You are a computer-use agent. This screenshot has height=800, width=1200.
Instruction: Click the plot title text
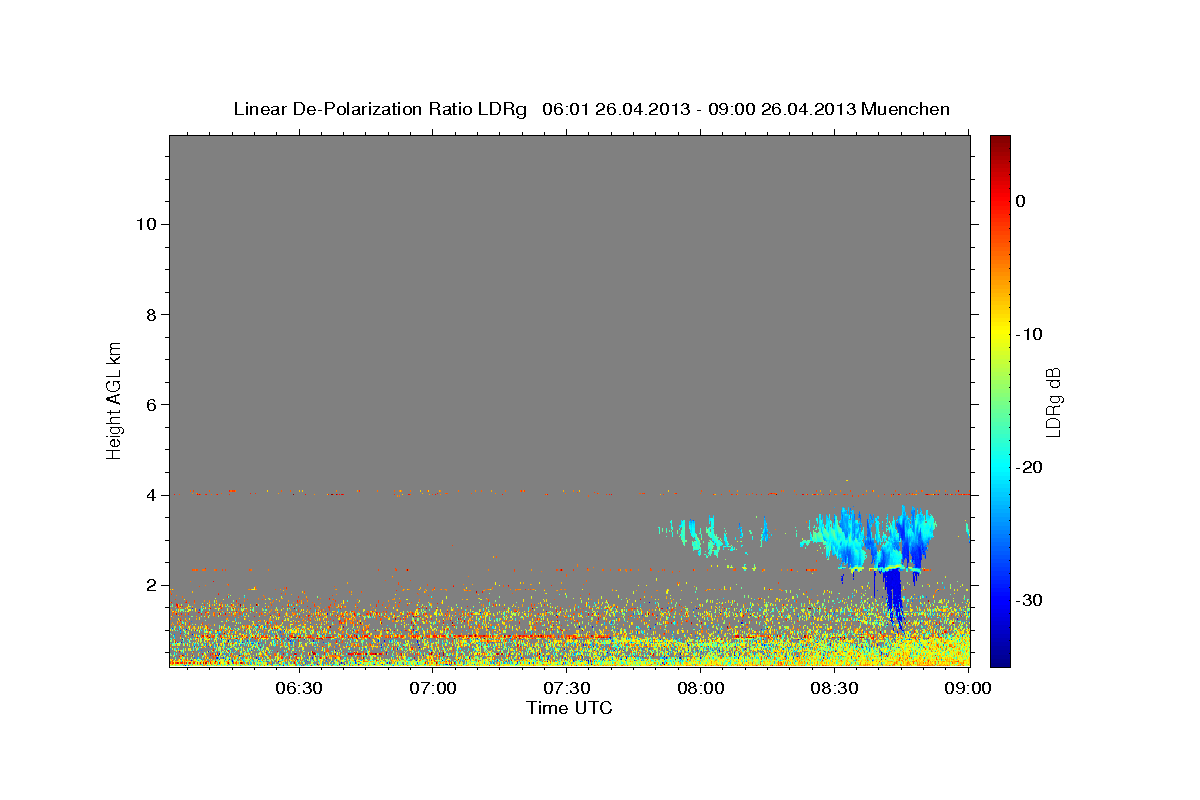(591, 109)
